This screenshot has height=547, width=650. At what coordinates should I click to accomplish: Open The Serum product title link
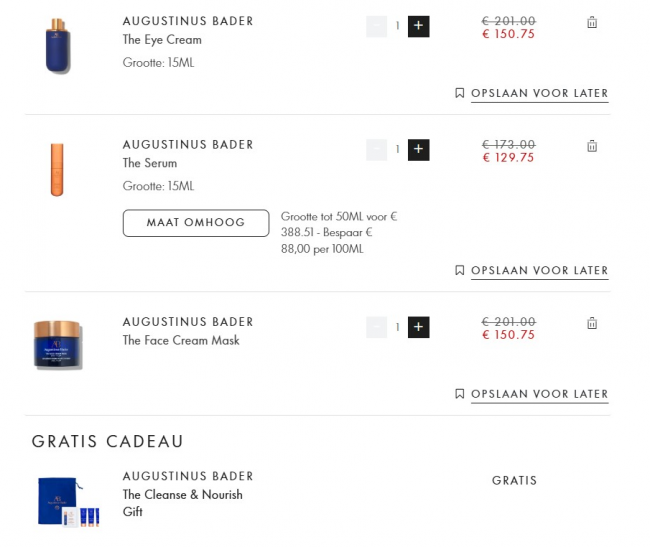click(150, 163)
